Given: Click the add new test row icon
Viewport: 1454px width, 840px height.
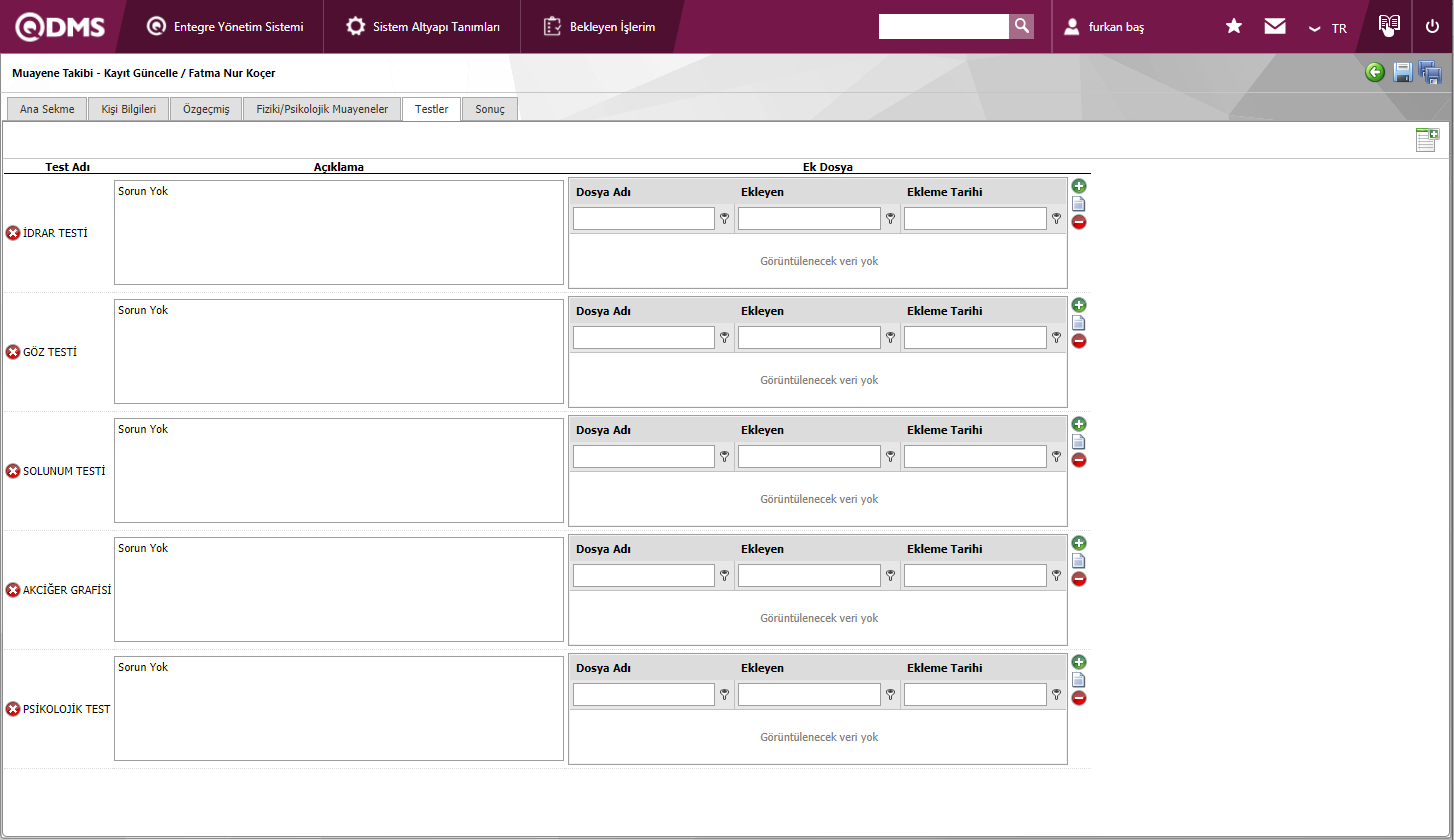Looking at the screenshot, I should click(x=1426, y=140).
